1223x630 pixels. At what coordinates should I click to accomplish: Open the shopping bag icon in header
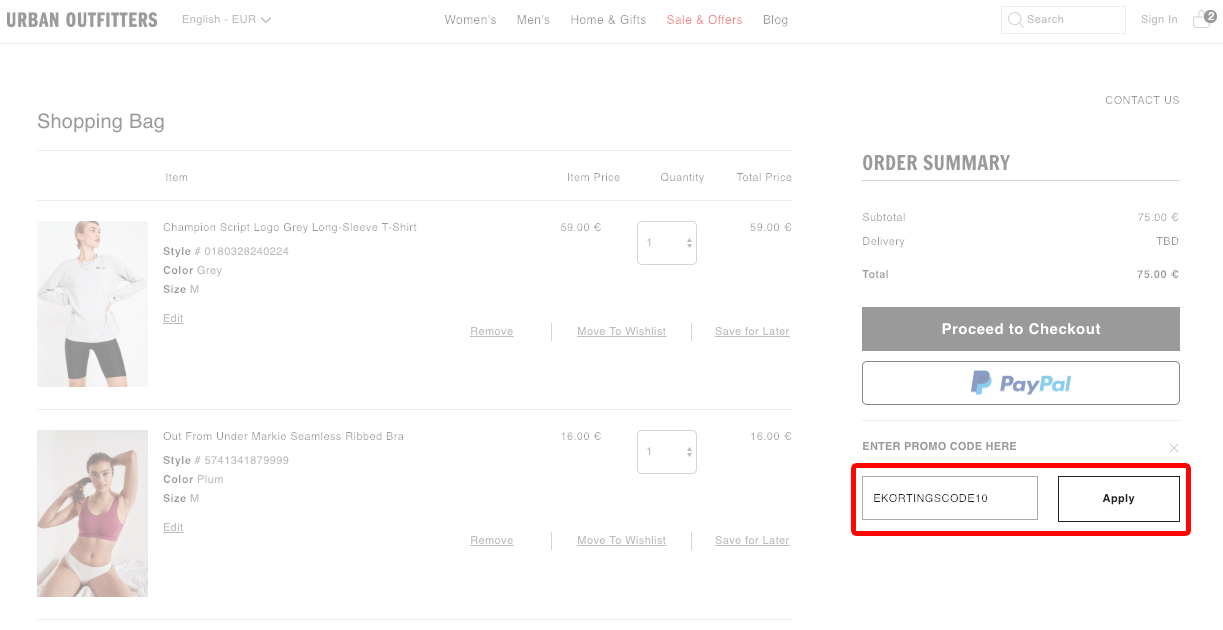pyautogui.click(x=1203, y=19)
